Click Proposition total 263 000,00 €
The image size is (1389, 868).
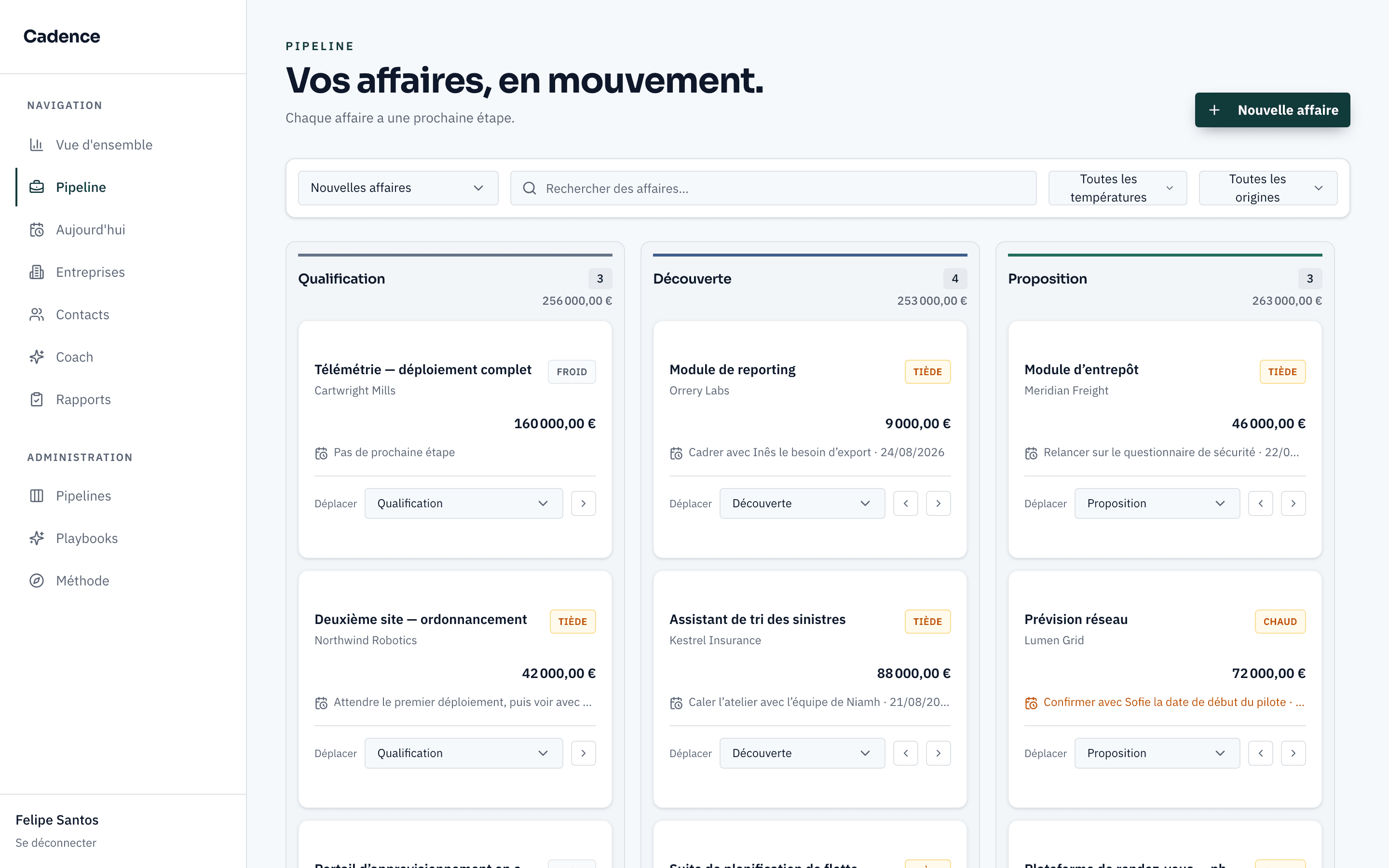[1287, 301]
